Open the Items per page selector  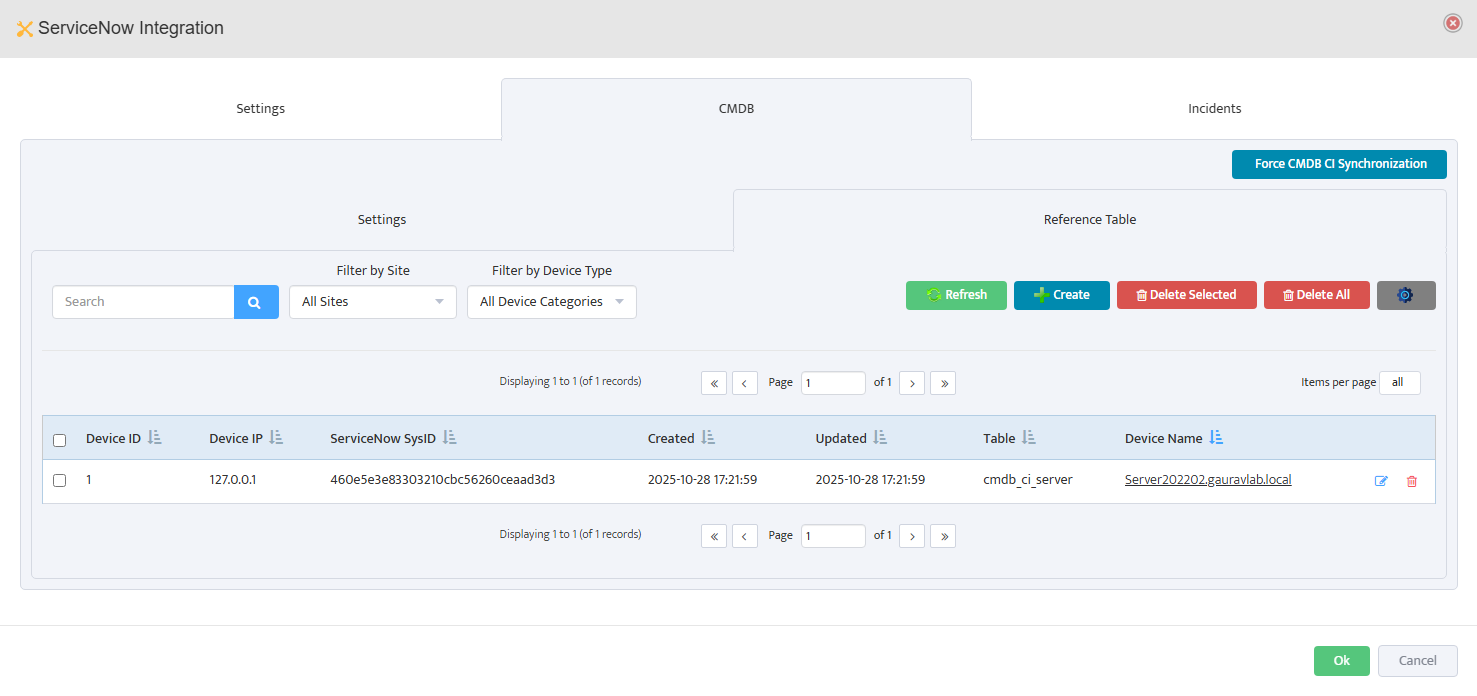click(1399, 383)
